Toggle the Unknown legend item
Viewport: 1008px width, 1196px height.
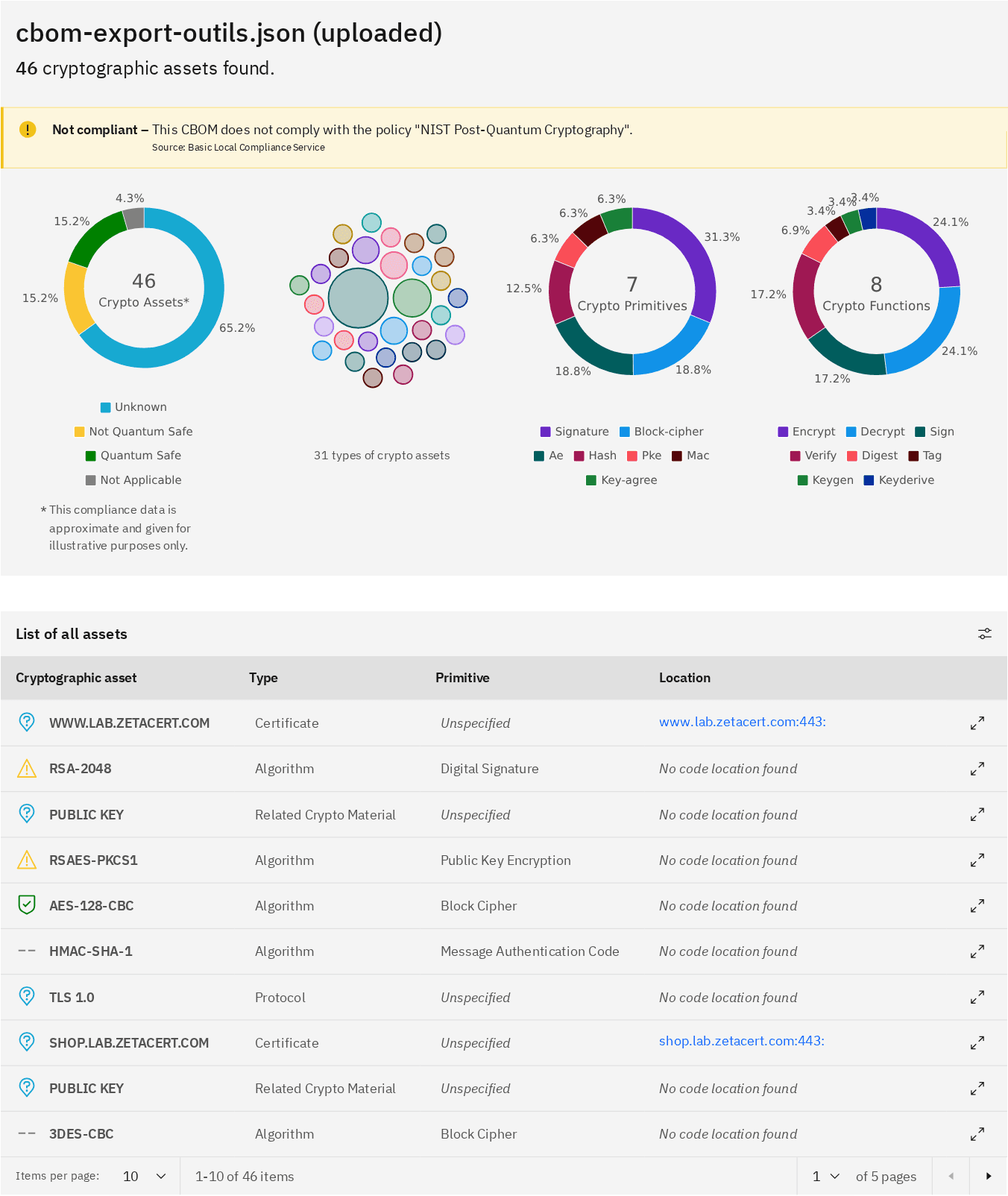(133, 407)
